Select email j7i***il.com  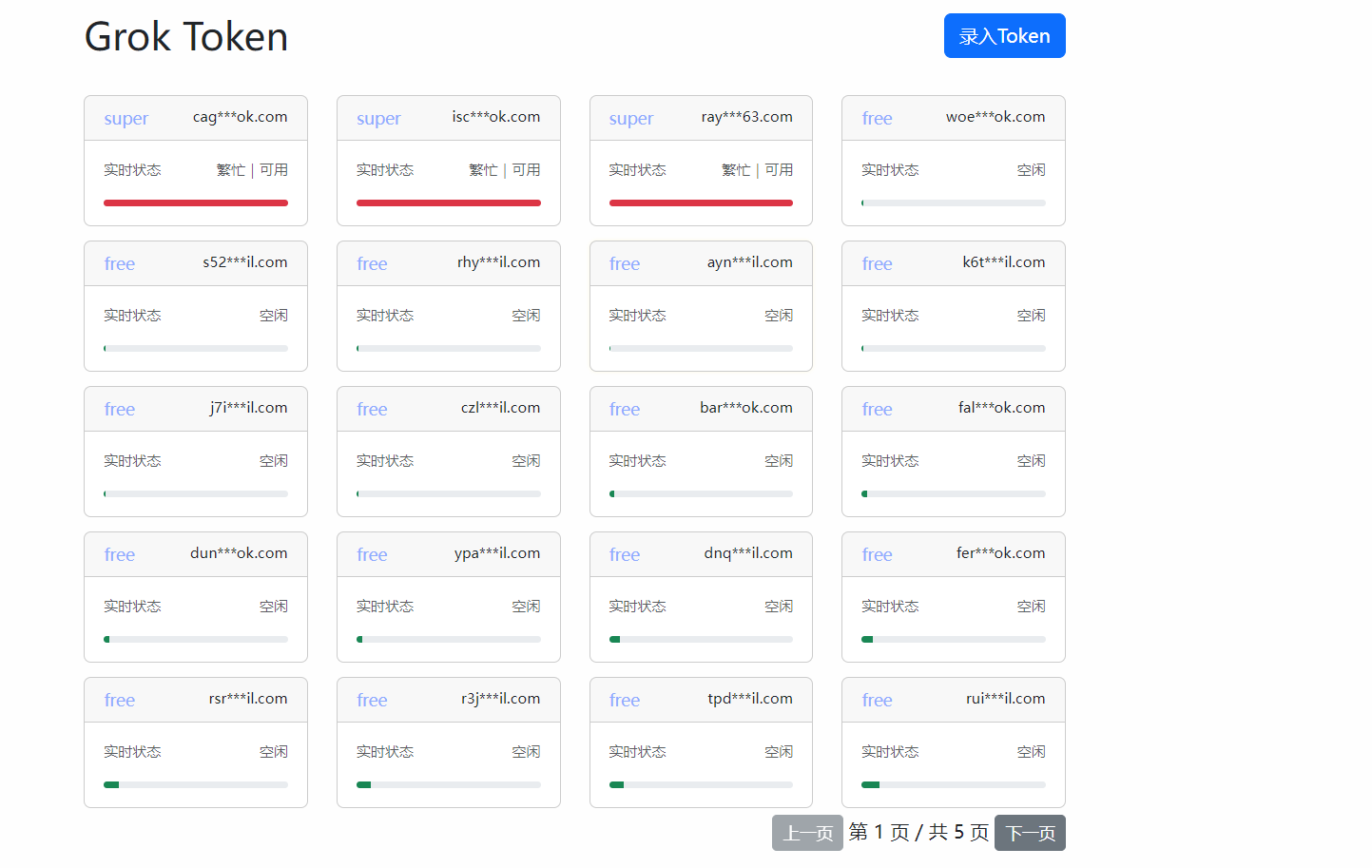[248, 408]
